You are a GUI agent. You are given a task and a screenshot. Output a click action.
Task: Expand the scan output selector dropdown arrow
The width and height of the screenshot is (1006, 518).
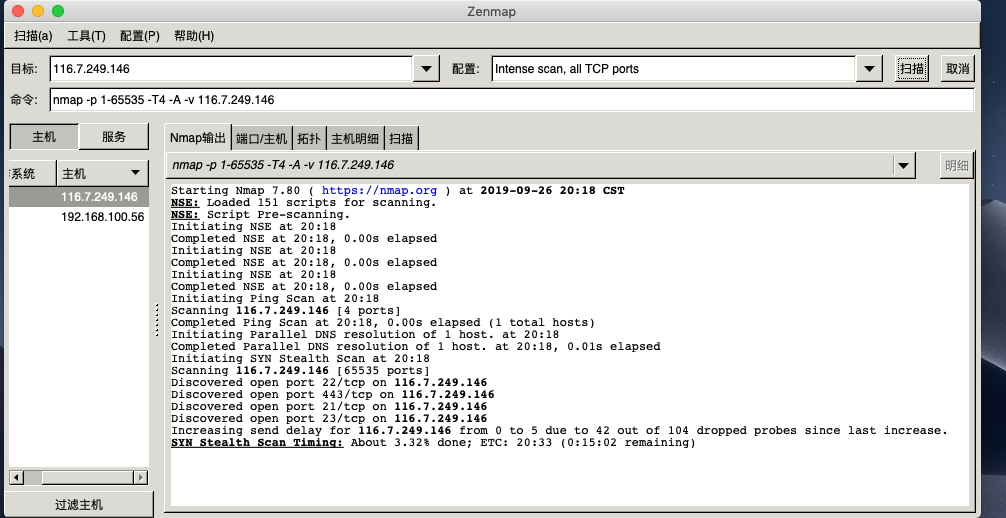903,166
